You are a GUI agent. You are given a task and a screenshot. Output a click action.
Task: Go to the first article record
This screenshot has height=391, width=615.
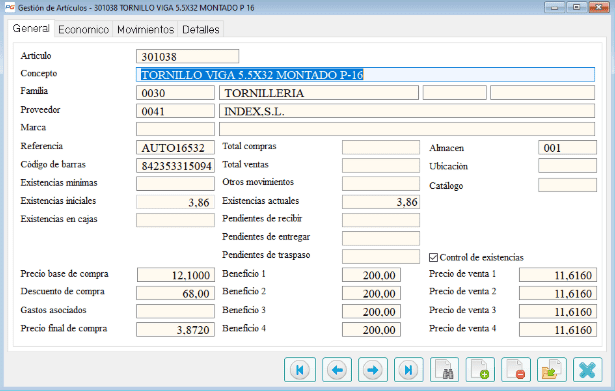coord(300,369)
